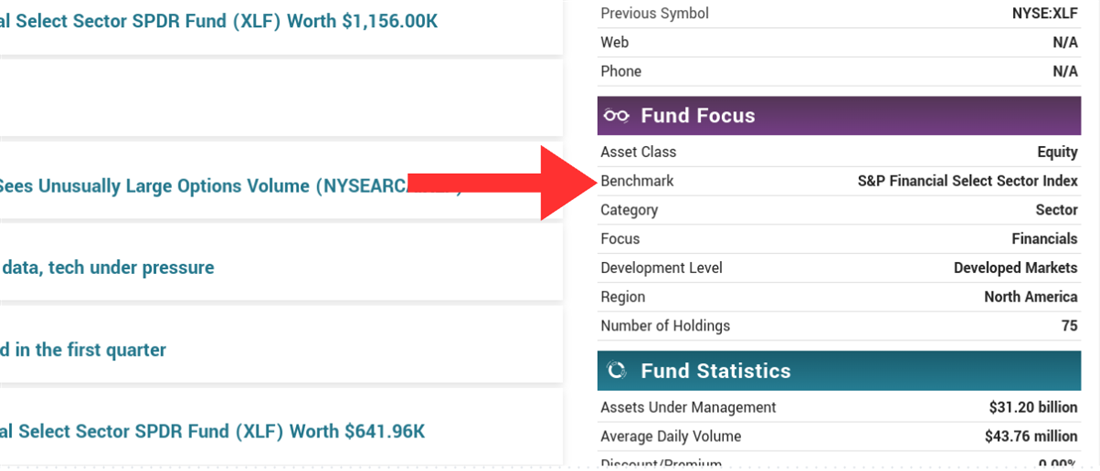Click the $43.76 million daily volume value
The image size is (1100, 471).
[1030, 436]
